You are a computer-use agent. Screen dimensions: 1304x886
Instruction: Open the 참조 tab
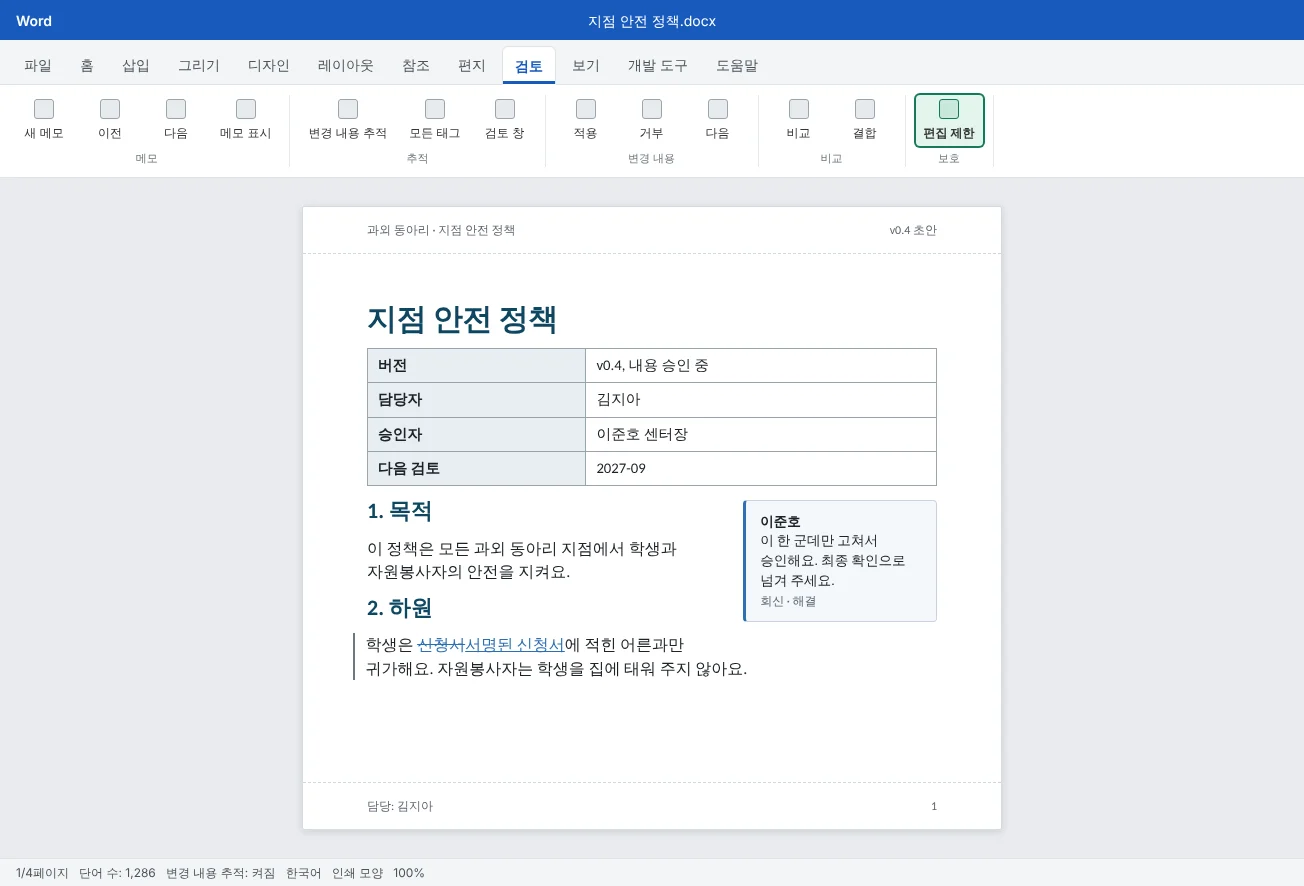coord(416,66)
